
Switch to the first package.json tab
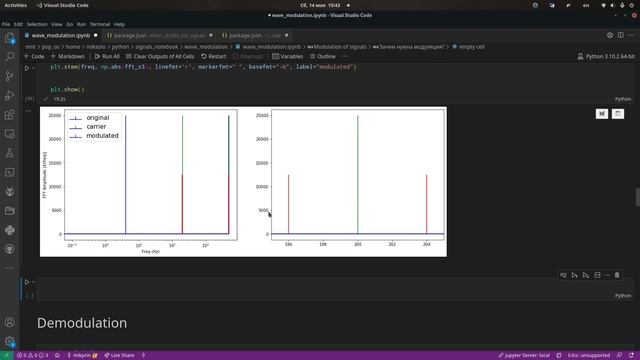[159, 36]
